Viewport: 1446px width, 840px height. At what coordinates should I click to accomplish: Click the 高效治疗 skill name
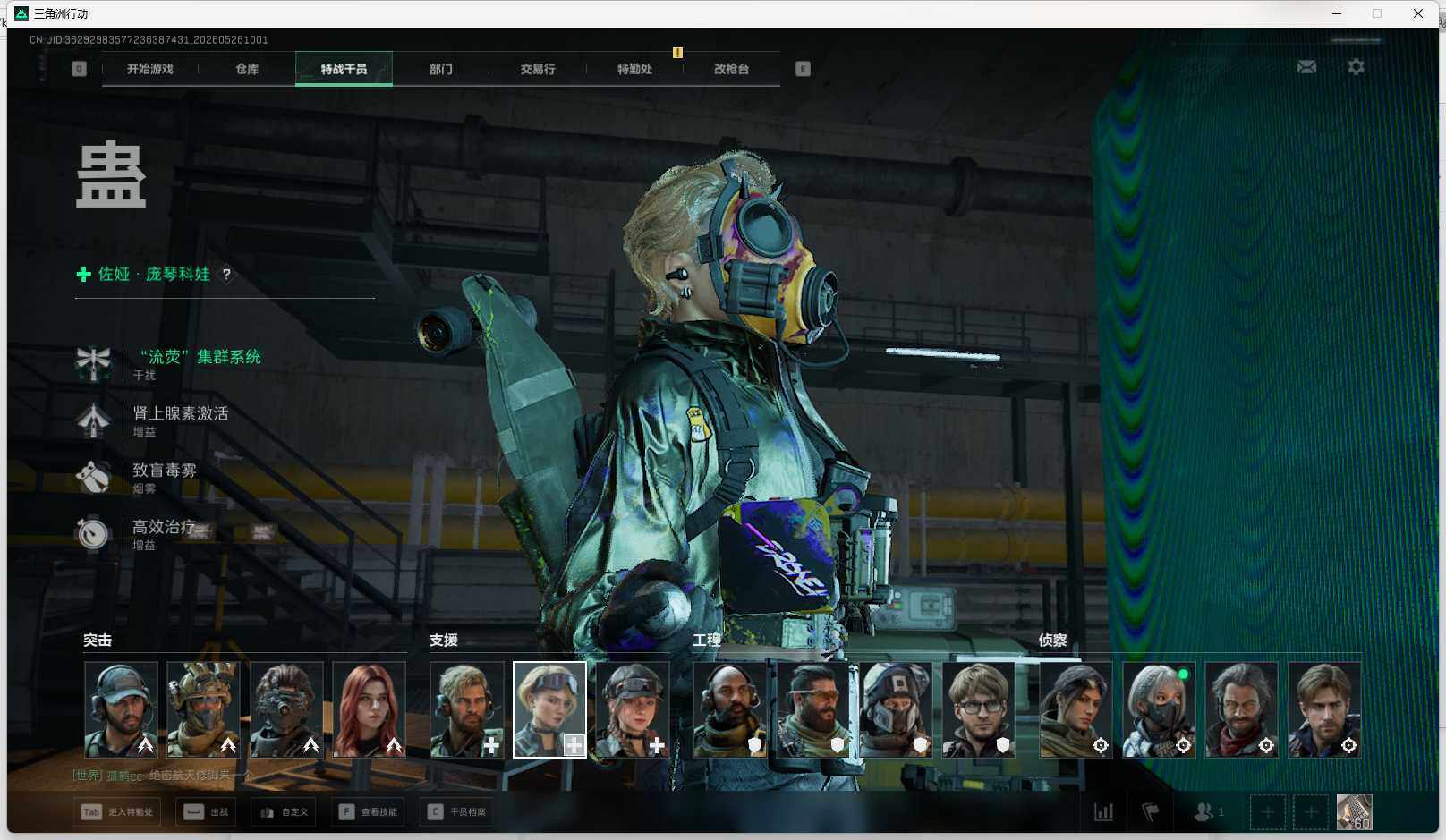coord(165,526)
